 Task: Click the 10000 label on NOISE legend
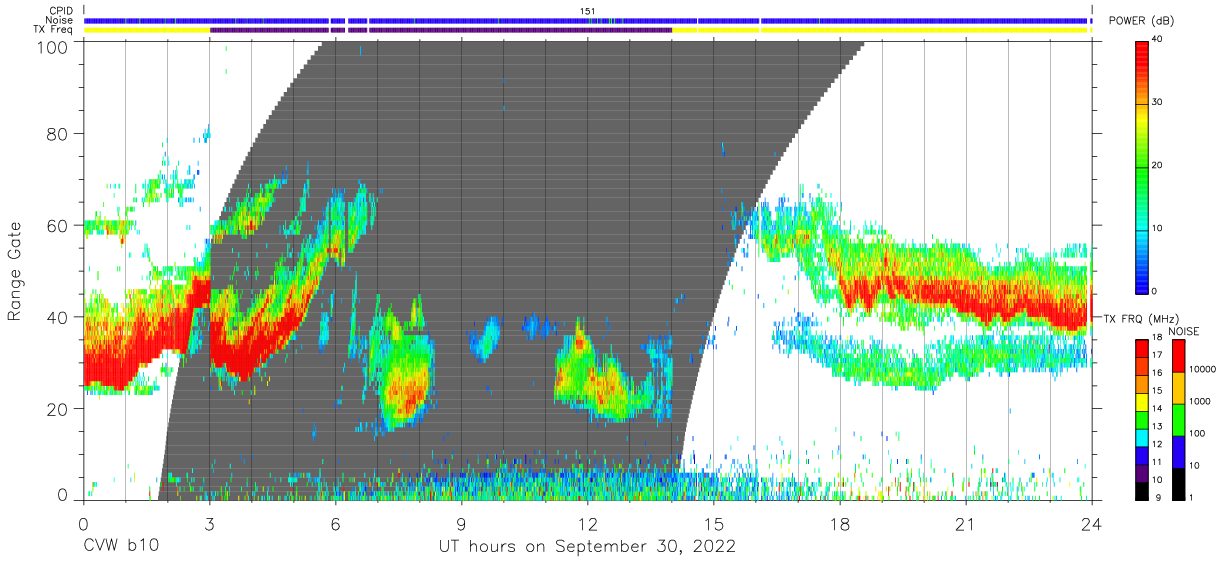[x=1202, y=370]
